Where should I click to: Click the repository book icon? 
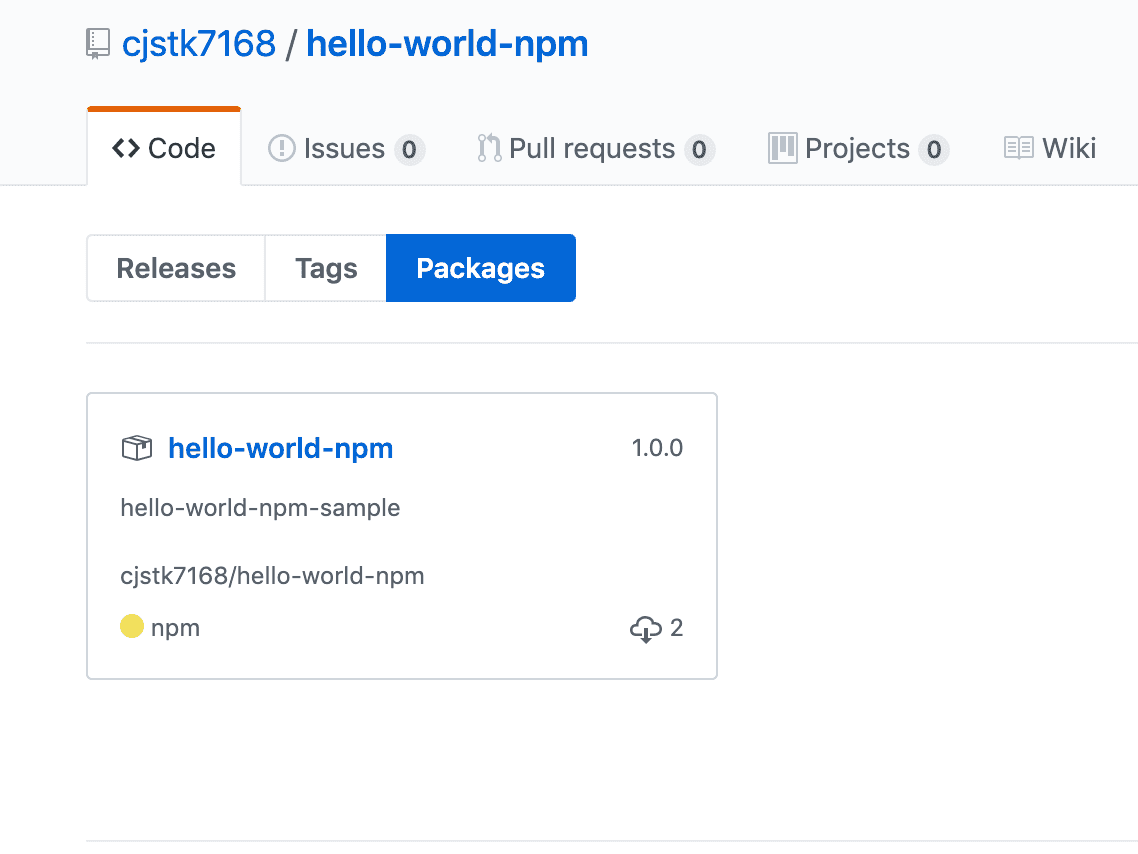tap(98, 44)
